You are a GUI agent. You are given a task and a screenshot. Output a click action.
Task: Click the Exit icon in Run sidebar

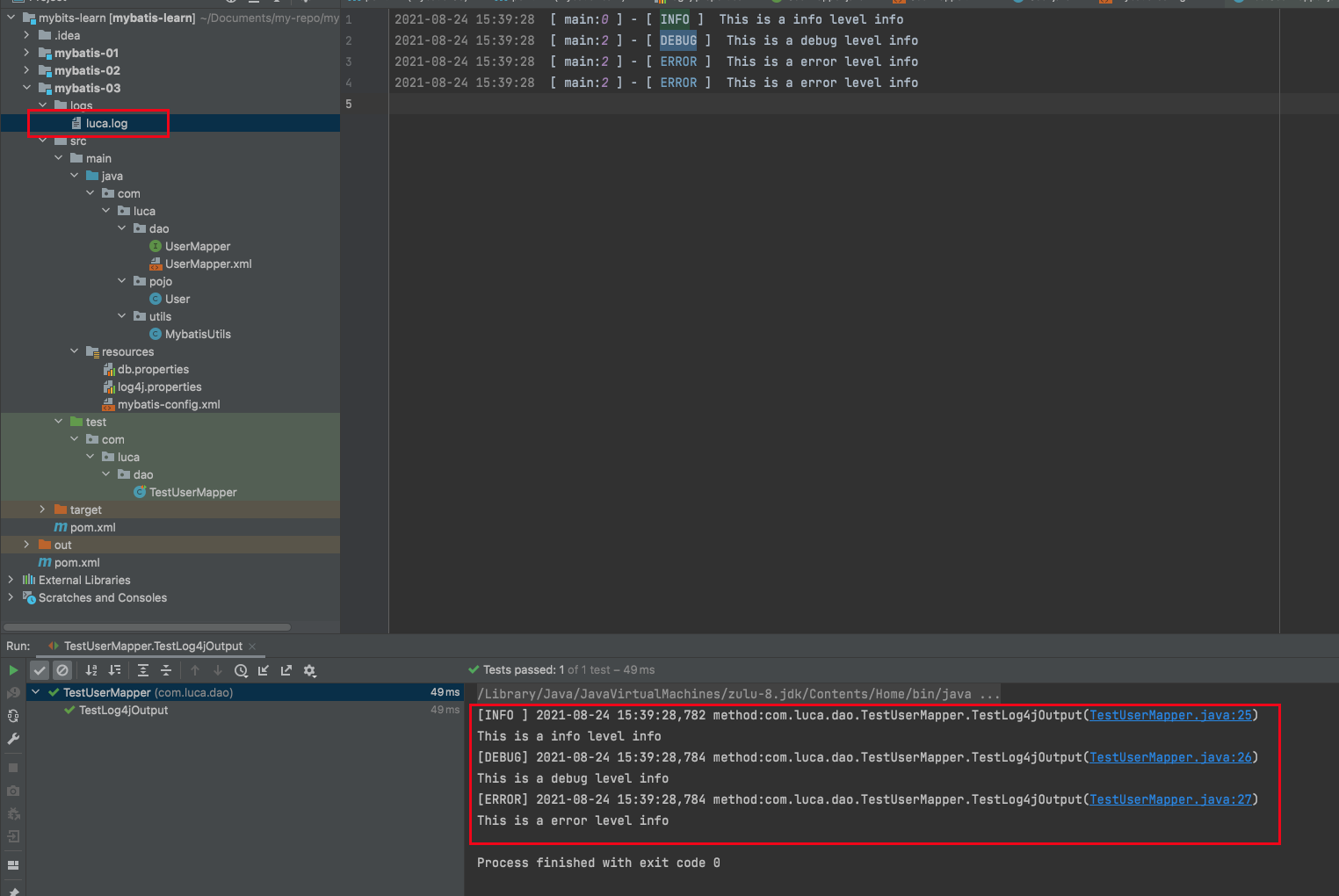(13, 836)
